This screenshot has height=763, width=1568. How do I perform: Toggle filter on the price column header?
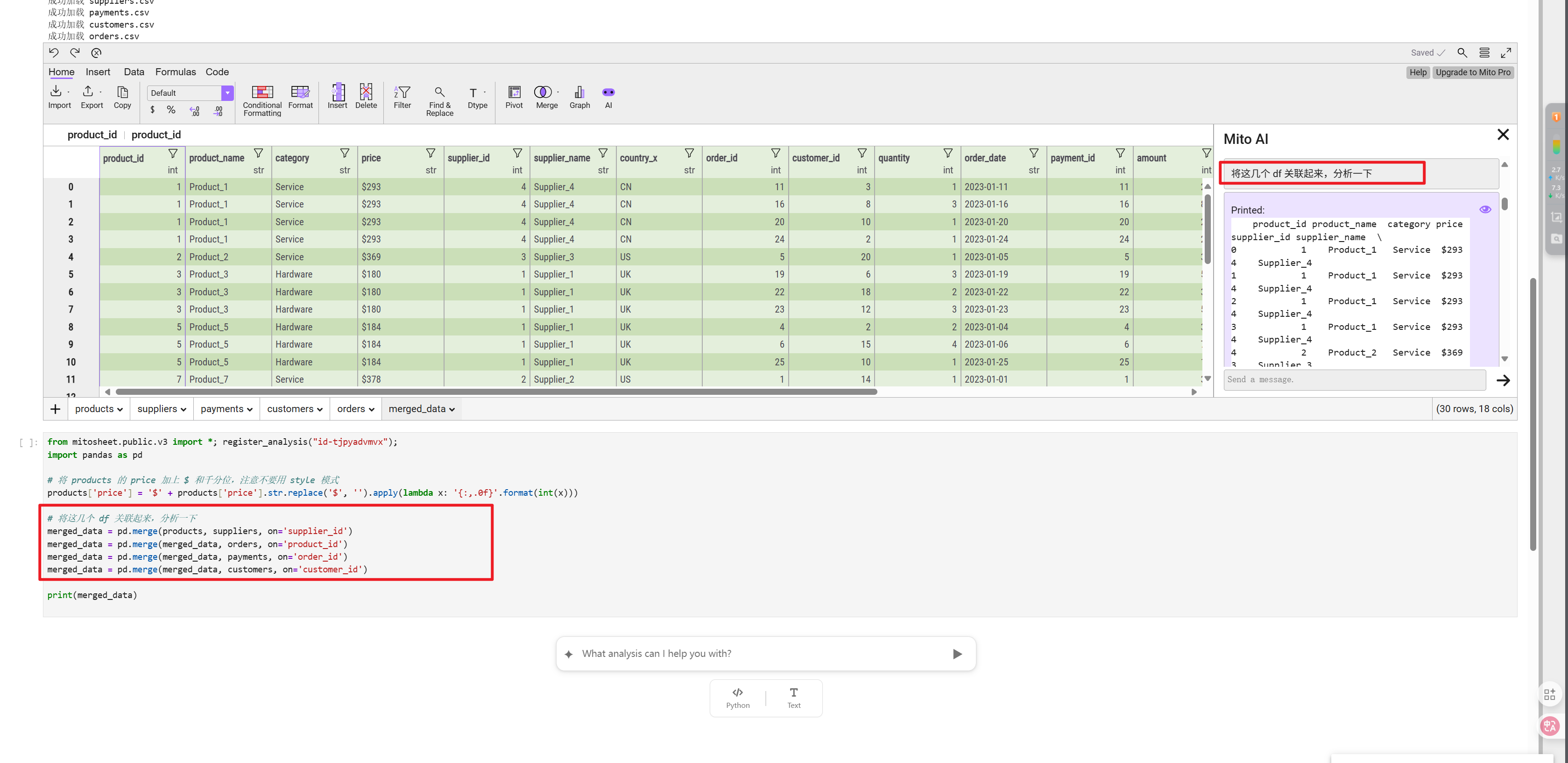[x=431, y=153]
